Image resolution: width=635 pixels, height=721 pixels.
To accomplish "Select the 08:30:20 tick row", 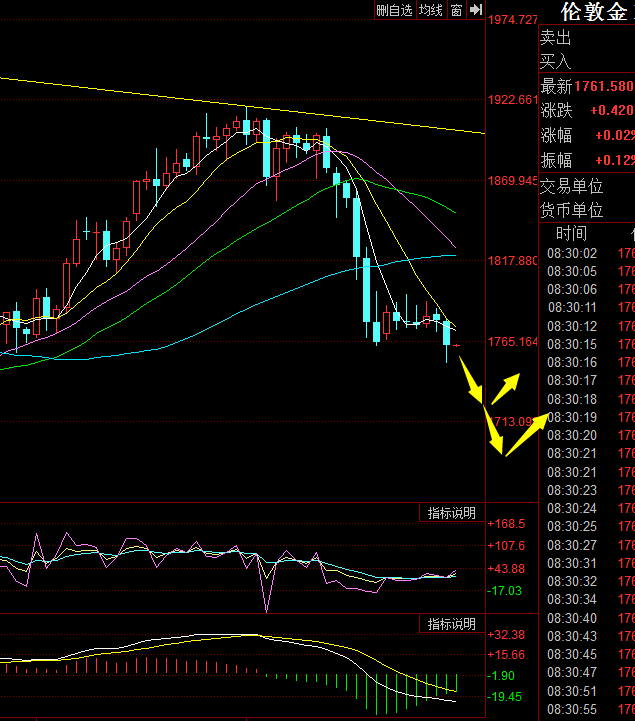I will pyautogui.click(x=591, y=435).
